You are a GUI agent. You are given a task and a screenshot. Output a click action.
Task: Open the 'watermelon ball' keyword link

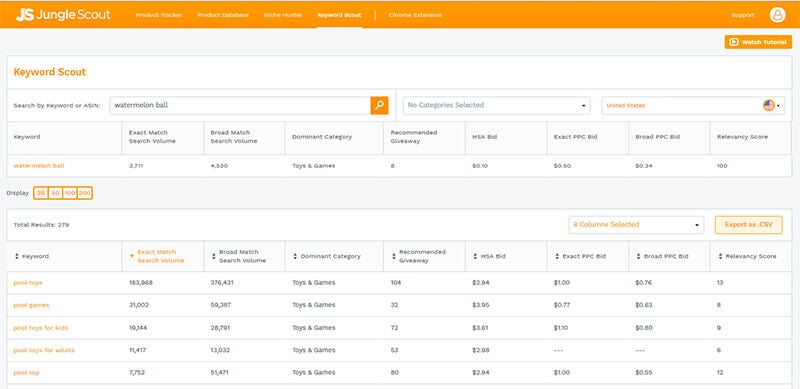tap(39, 166)
